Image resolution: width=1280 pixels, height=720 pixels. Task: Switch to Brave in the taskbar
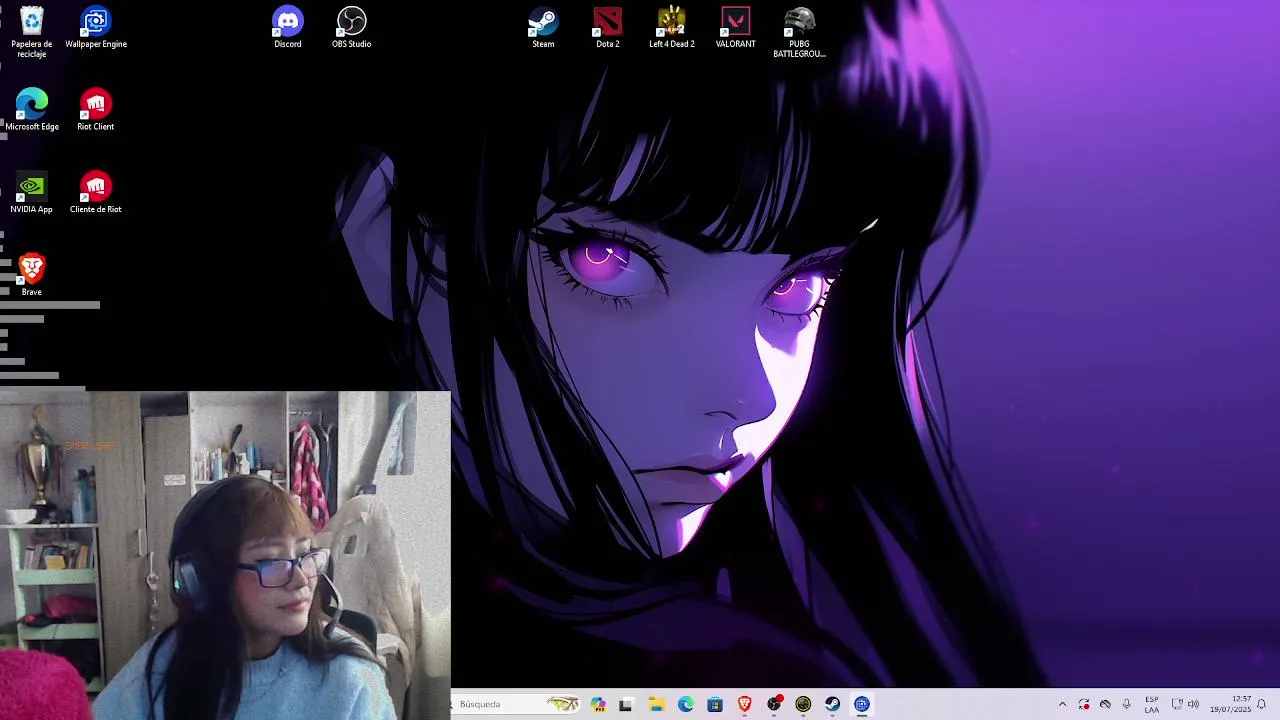(744, 704)
